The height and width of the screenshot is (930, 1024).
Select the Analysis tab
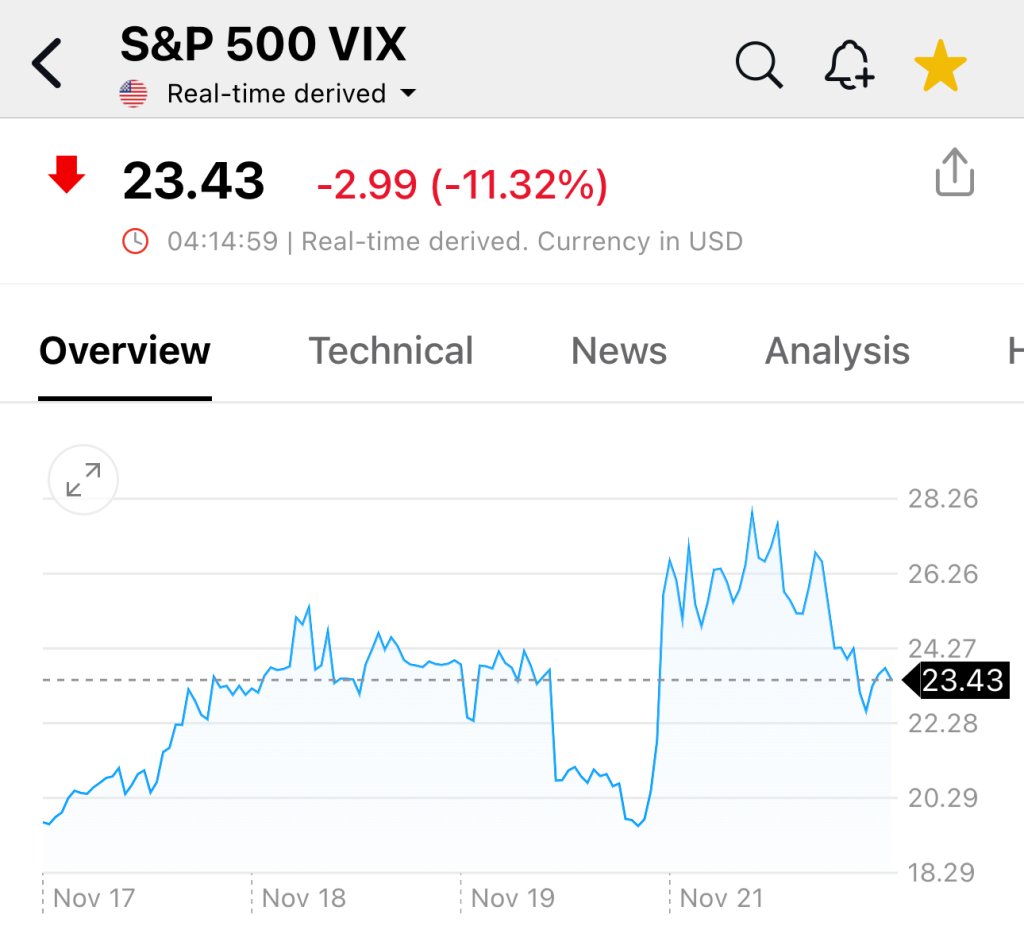pos(837,351)
